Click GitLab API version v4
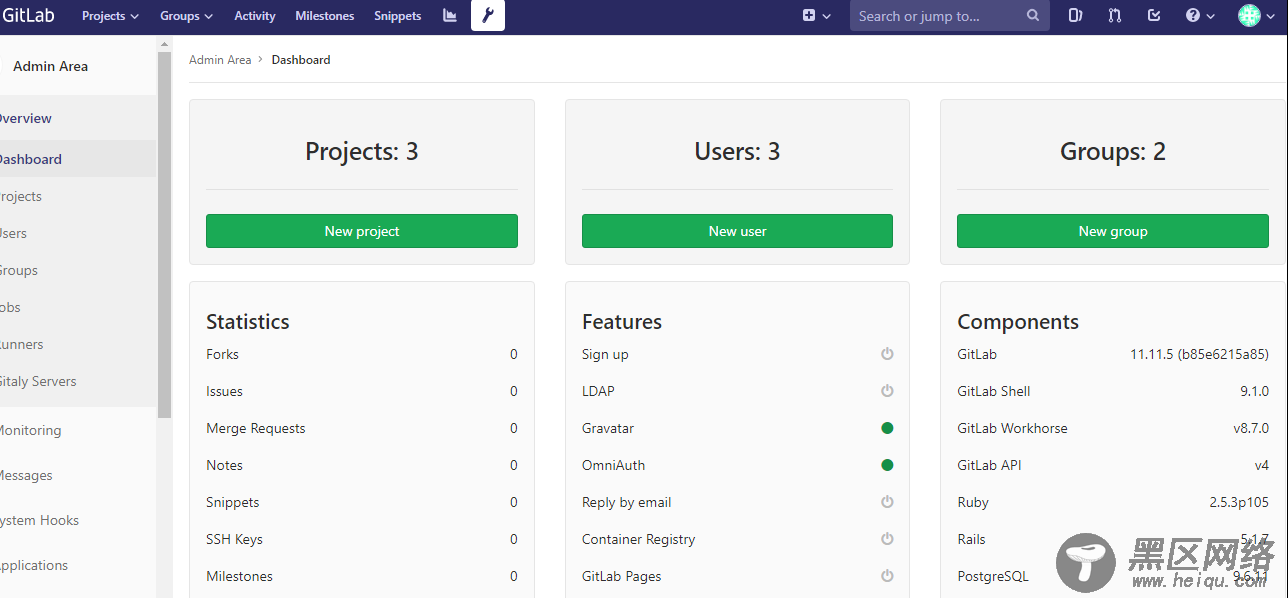This screenshot has width=1288, height=598. [1262, 465]
